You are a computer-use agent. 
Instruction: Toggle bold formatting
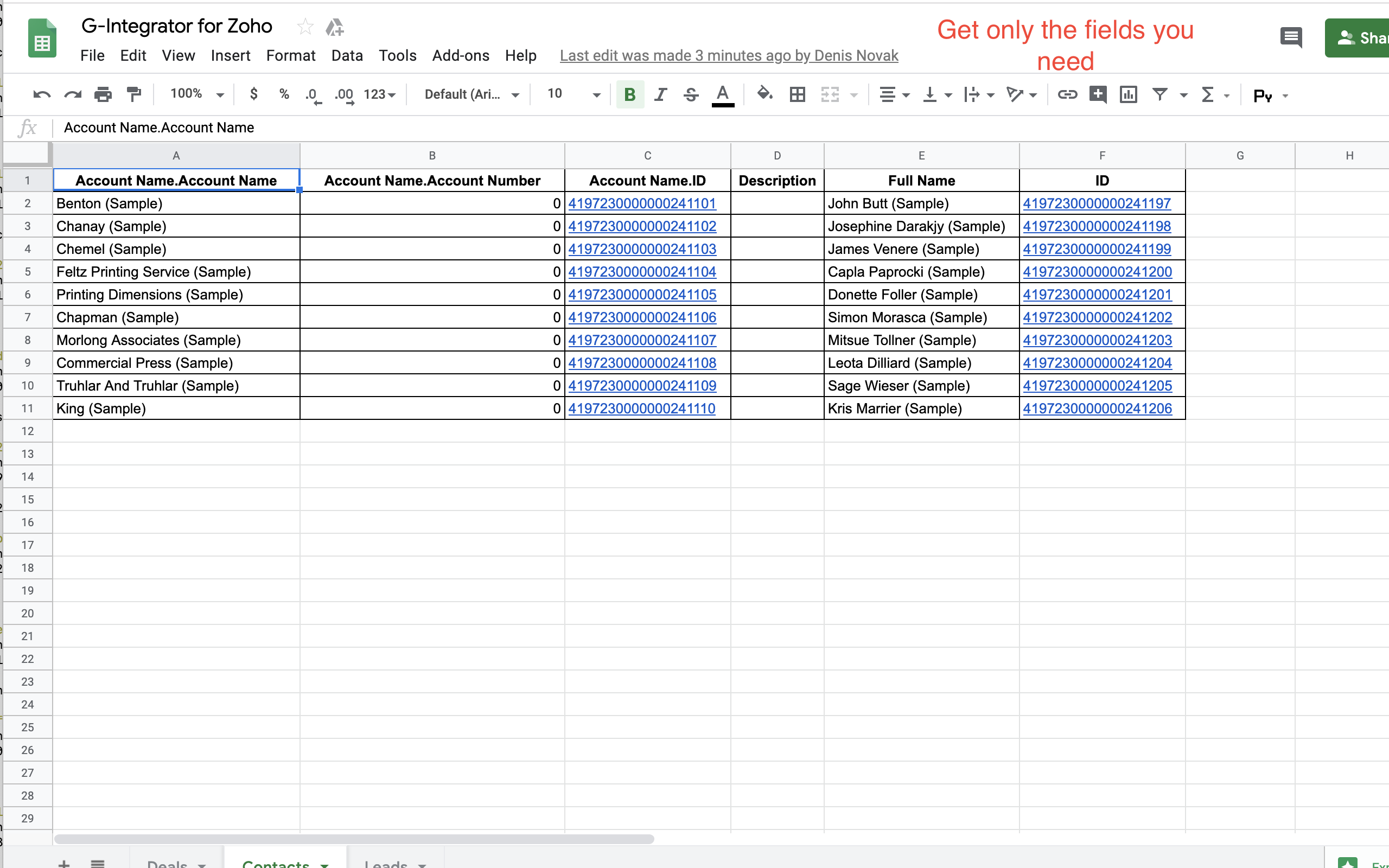tap(630, 95)
